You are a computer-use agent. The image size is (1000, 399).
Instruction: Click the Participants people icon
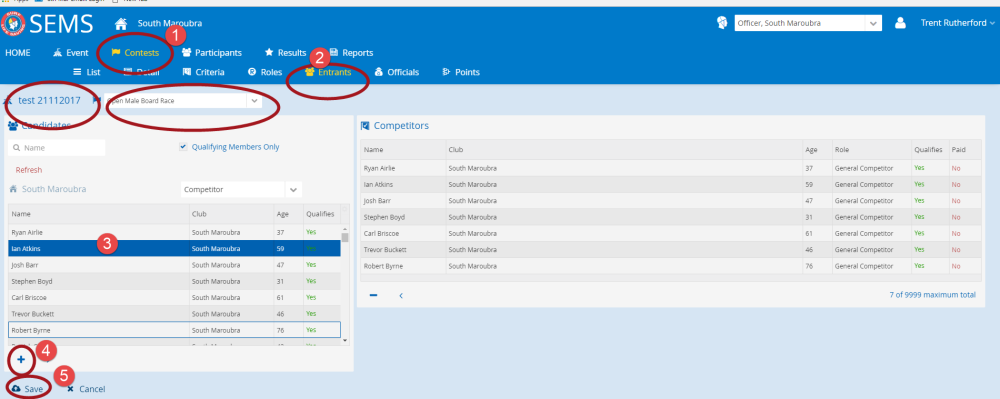tap(186, 53)
